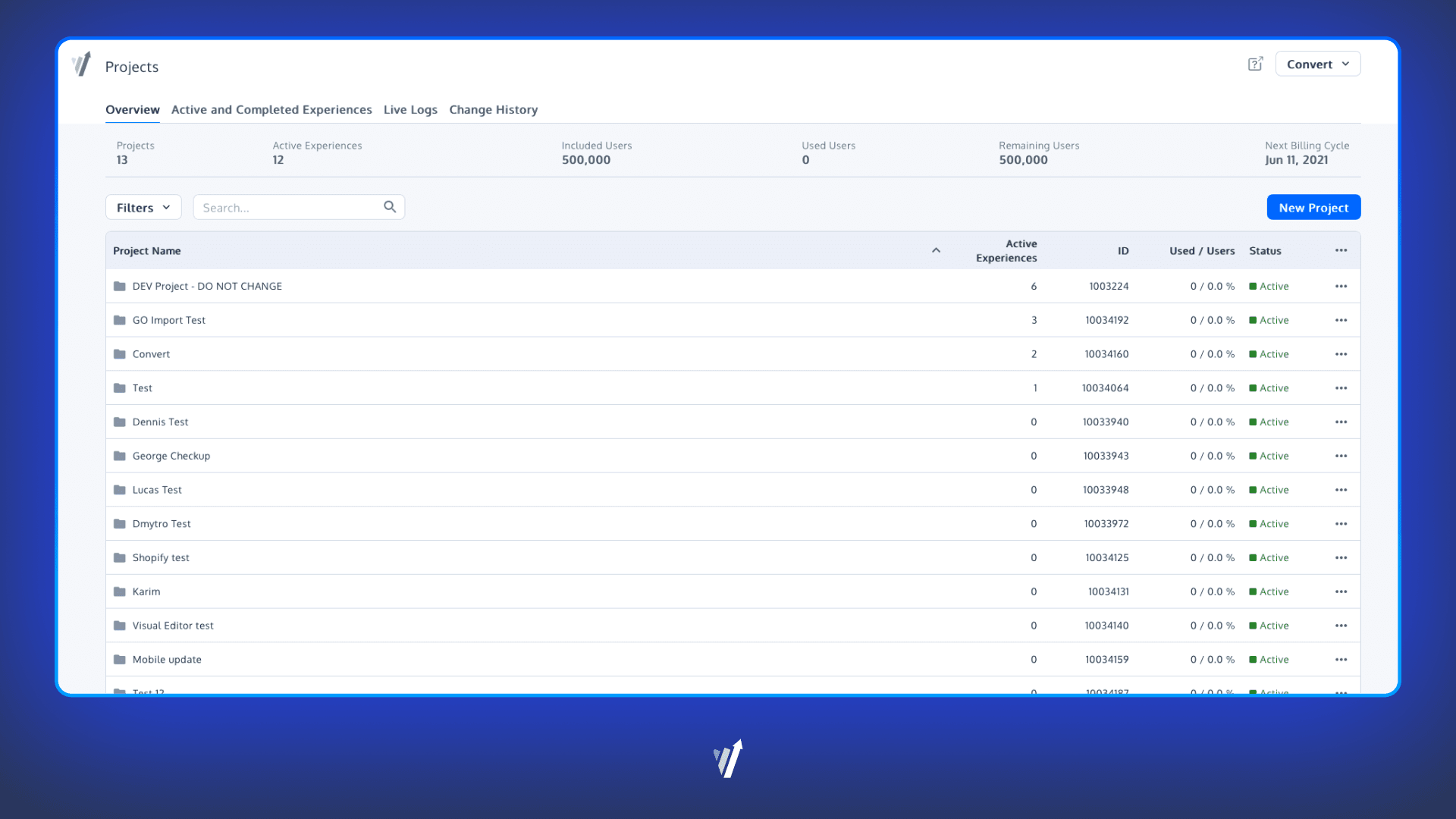The width and height of the screenshot is (1456, 819).
Task: Open three-dot menu for Lucas Test row
Action: [x=1341, y=491]
